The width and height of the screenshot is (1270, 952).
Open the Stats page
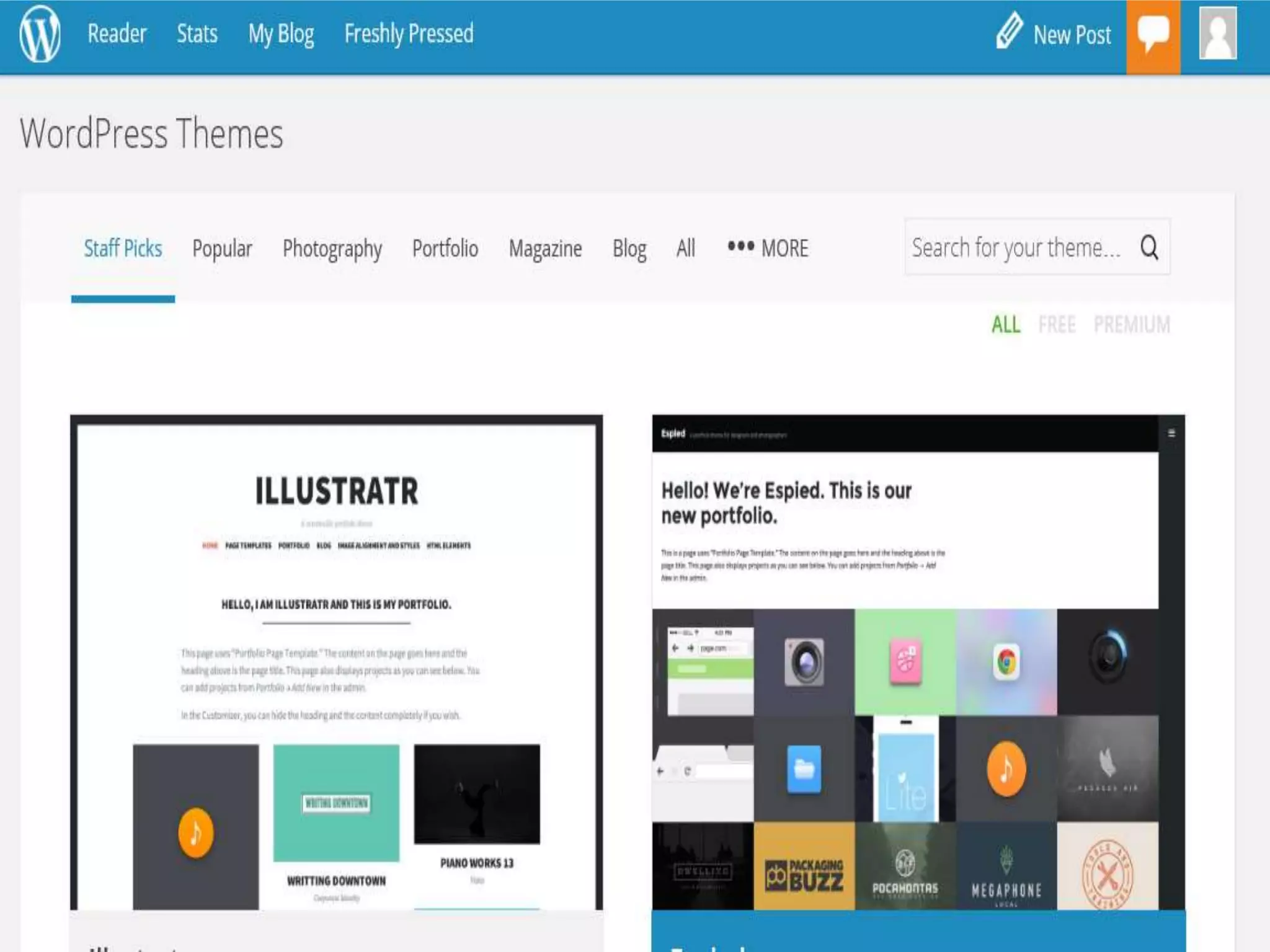tap(197, 33)
